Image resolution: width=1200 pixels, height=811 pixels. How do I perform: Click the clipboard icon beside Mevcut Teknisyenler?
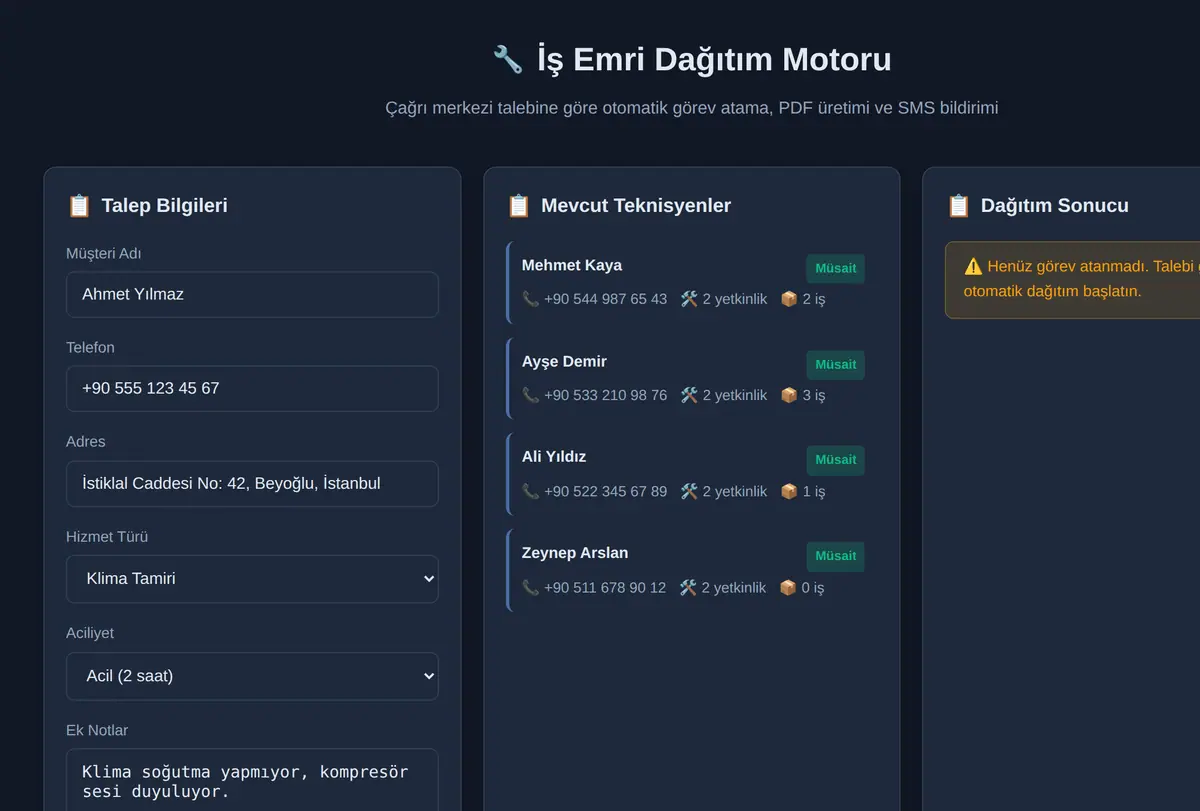(519, 205)
